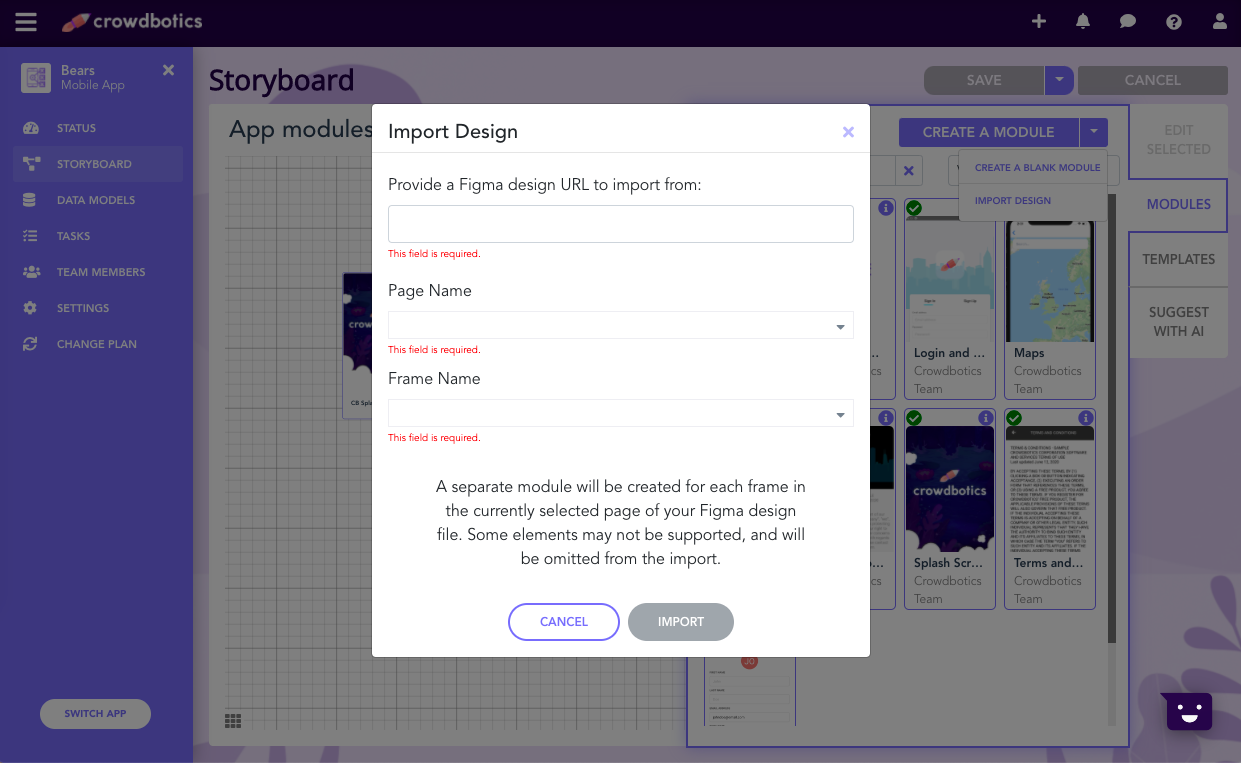Toggle the green checkmark on the Terms and Conditions module
The image size is (1241, 763).
(x=1014, y=418)
